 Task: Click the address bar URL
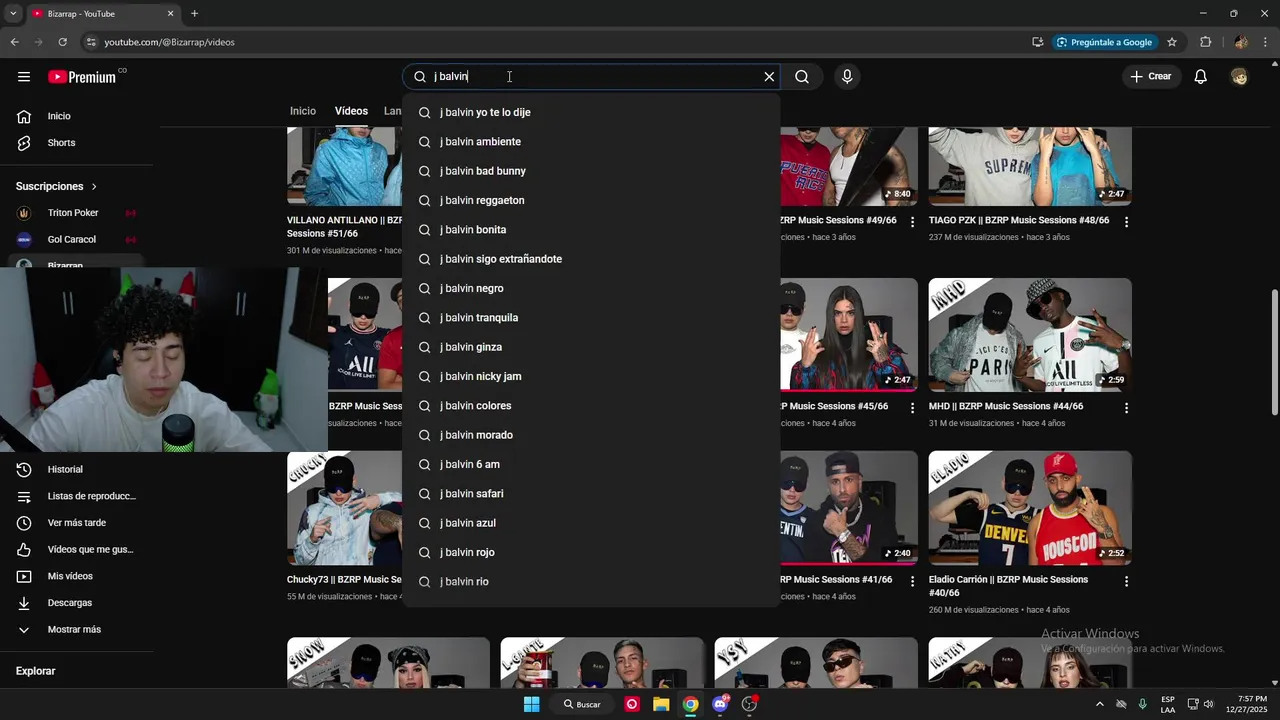click(x=169, y=42)
